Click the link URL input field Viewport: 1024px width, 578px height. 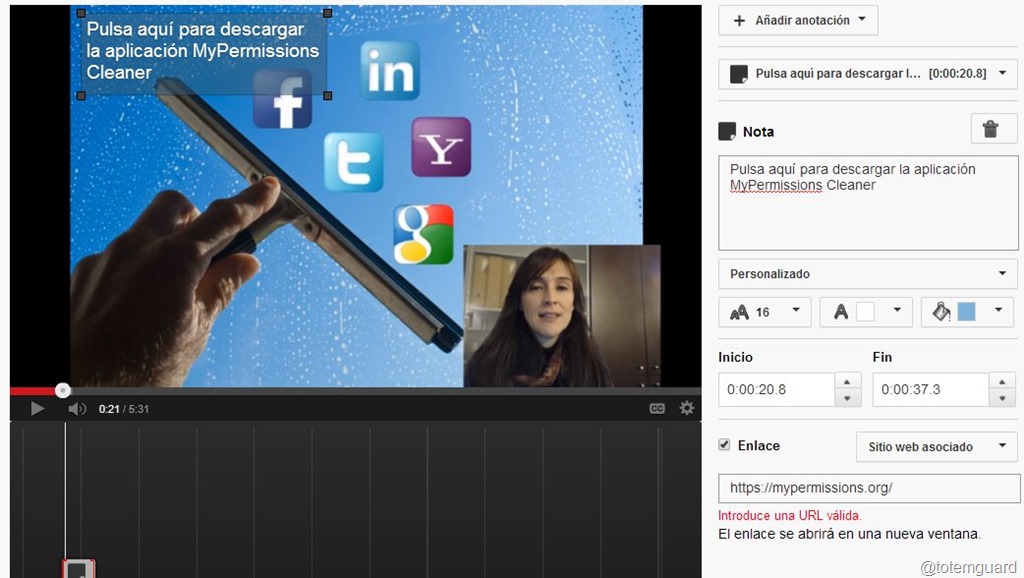tap(867, 488)
